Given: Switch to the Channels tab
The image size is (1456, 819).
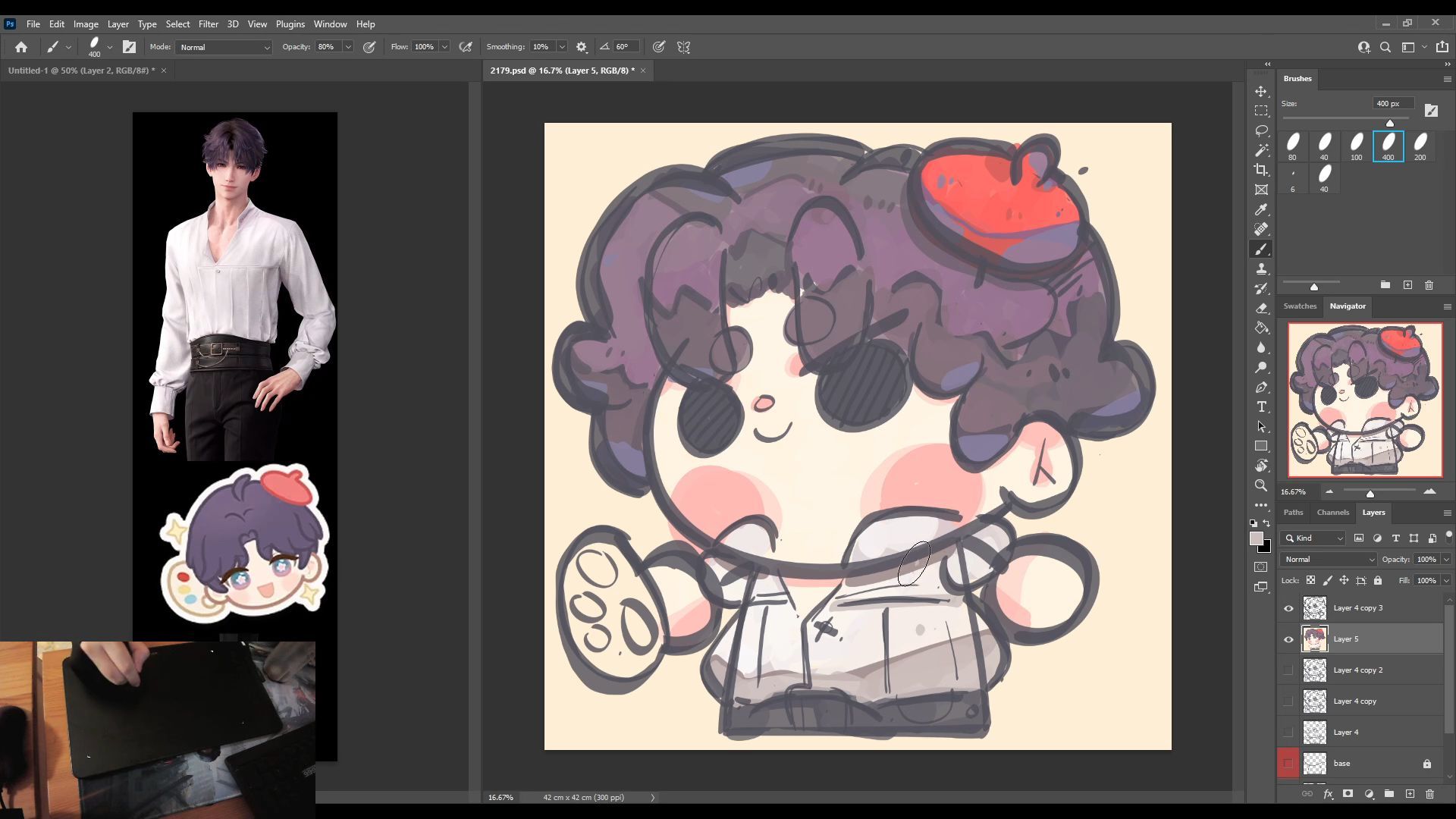Looking at the screenshot, I should click(1332, 513).
